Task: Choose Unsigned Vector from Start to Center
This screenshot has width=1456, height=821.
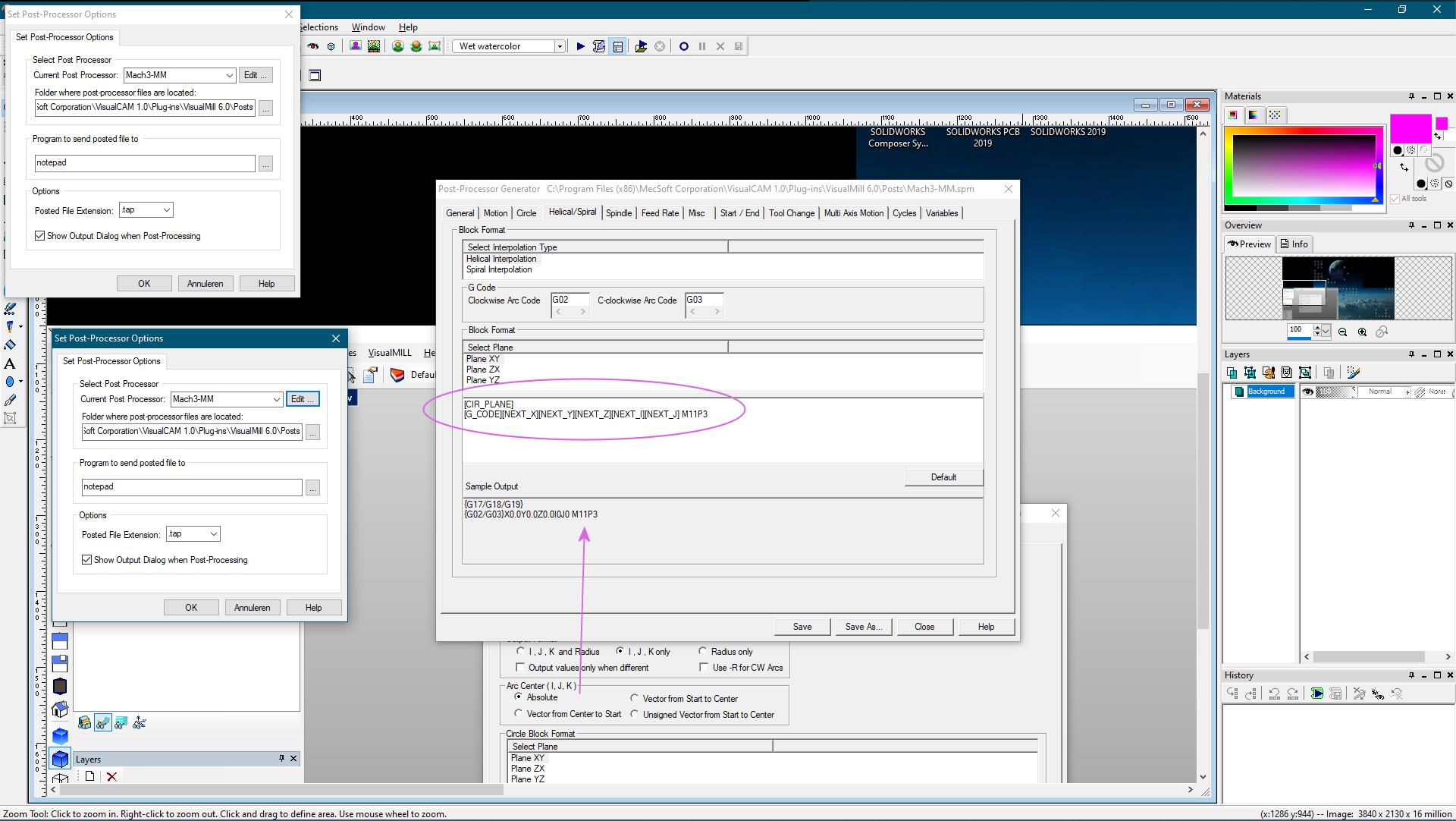Action: (x=634, y=714)
